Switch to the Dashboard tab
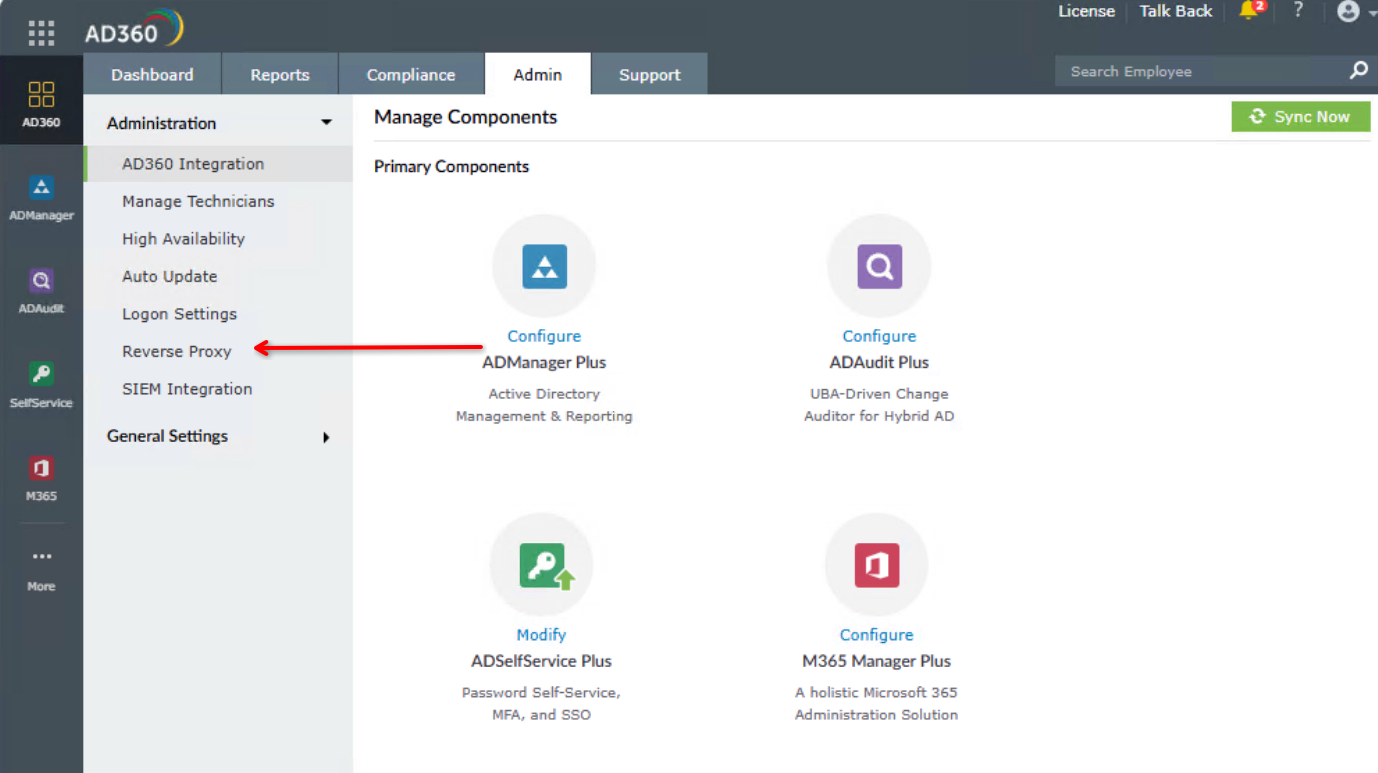1378x773 pixels. click(152, 75)
